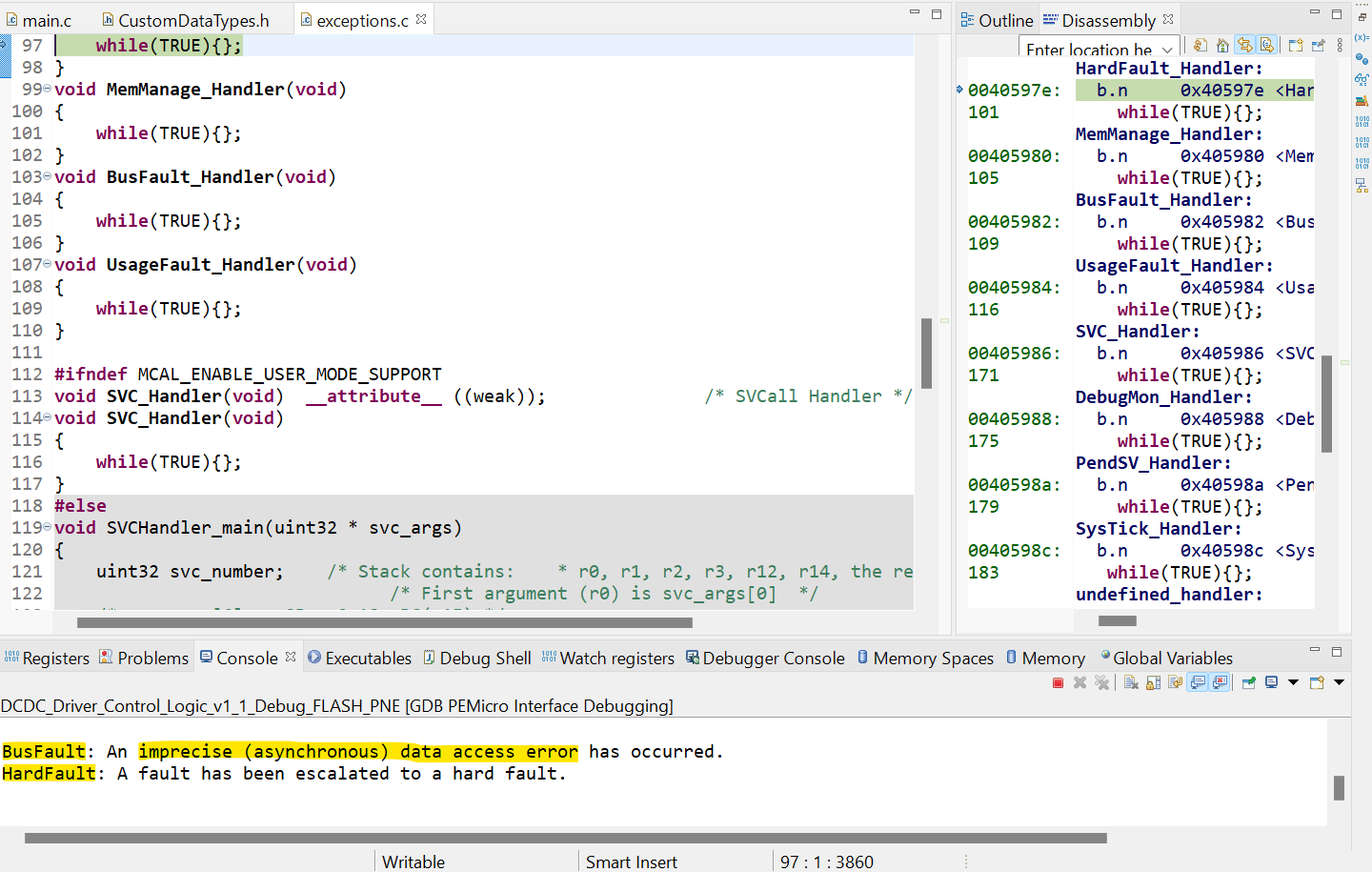Open the Enter location dropdown arrow
Viewport: 1372px width, 872px height.
point(1167,50)
